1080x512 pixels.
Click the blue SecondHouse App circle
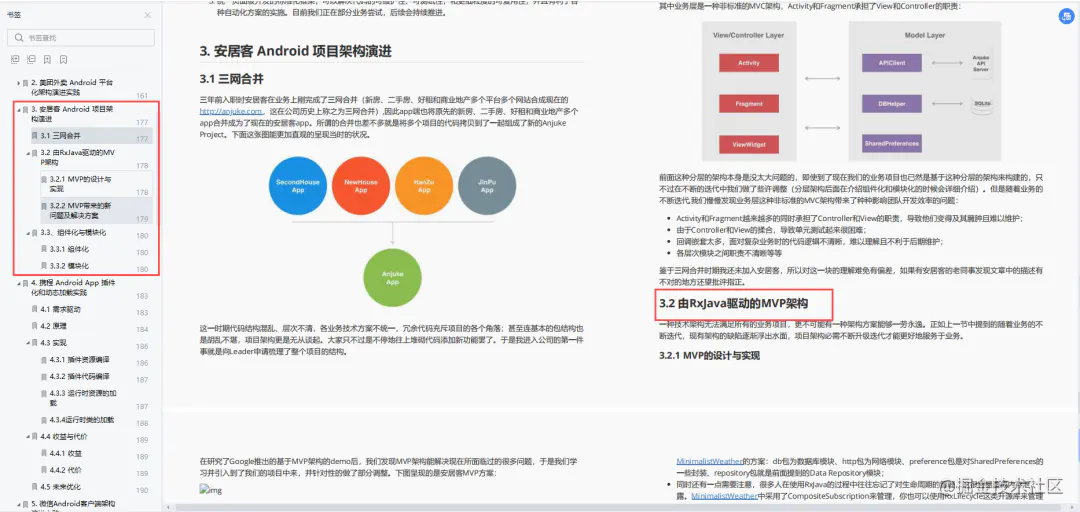(298, 186)
